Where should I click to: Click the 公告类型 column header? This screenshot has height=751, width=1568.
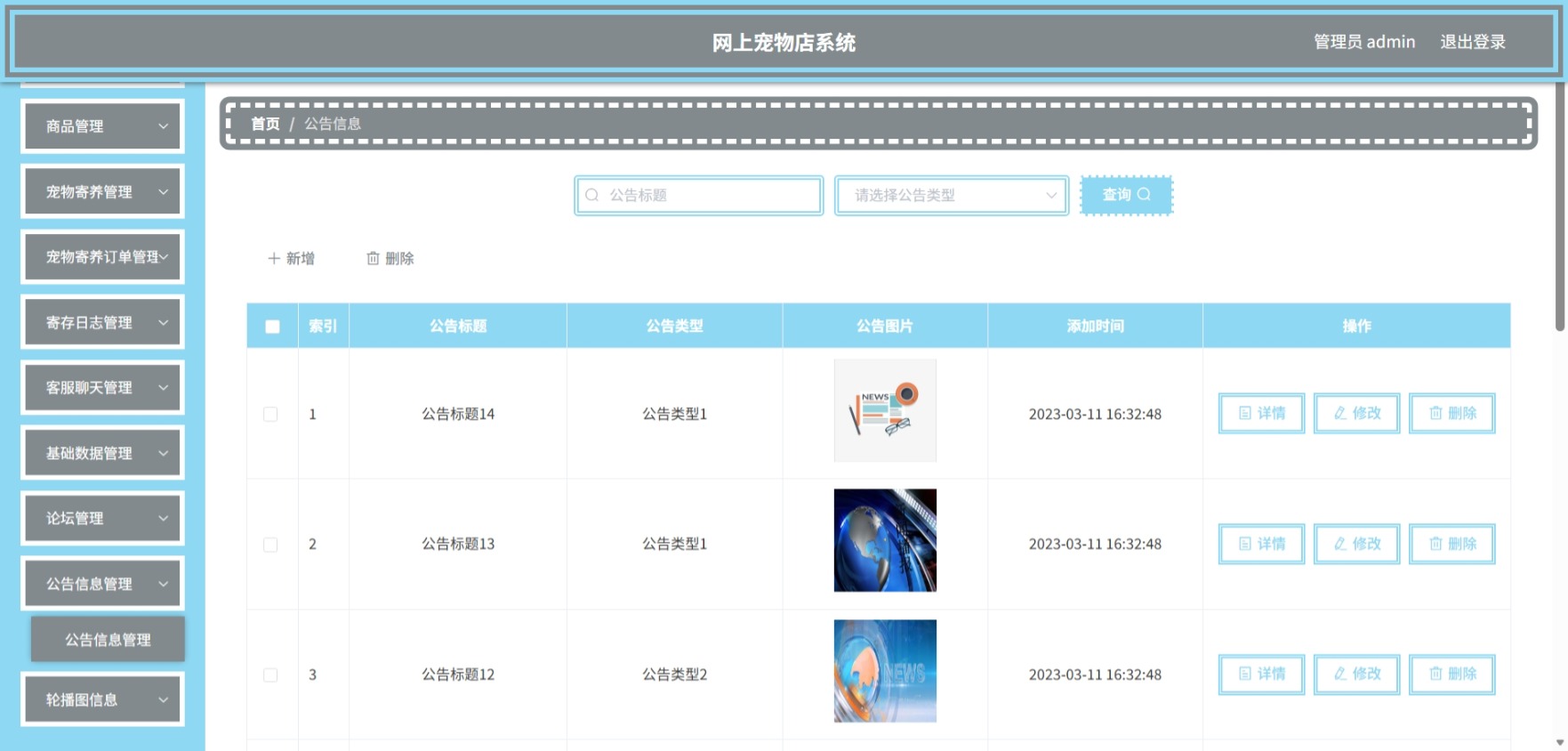[x=674, y=326]
